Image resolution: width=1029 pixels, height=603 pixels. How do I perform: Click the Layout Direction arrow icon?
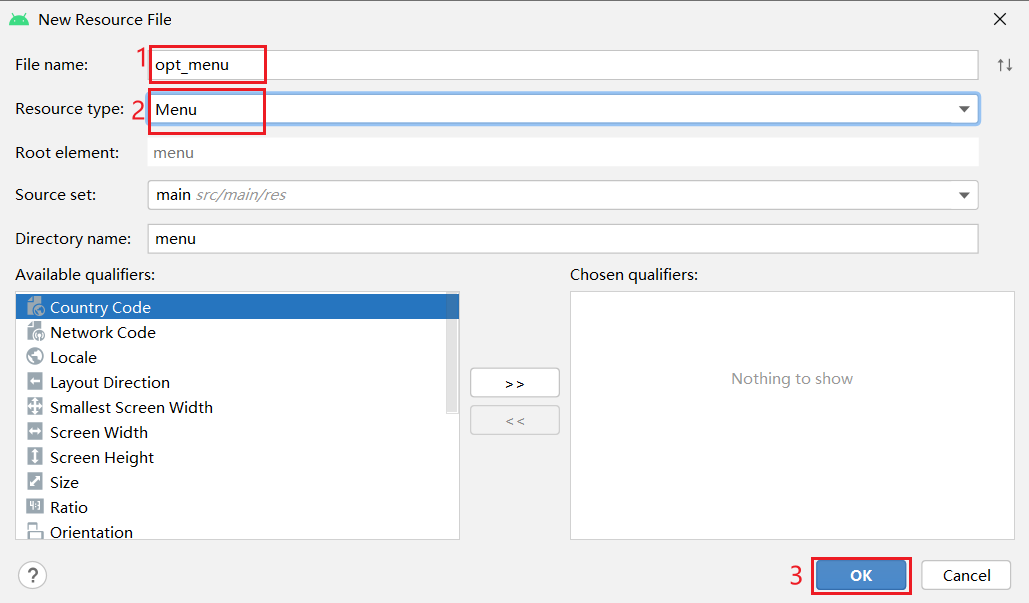[x=35, y=381]
